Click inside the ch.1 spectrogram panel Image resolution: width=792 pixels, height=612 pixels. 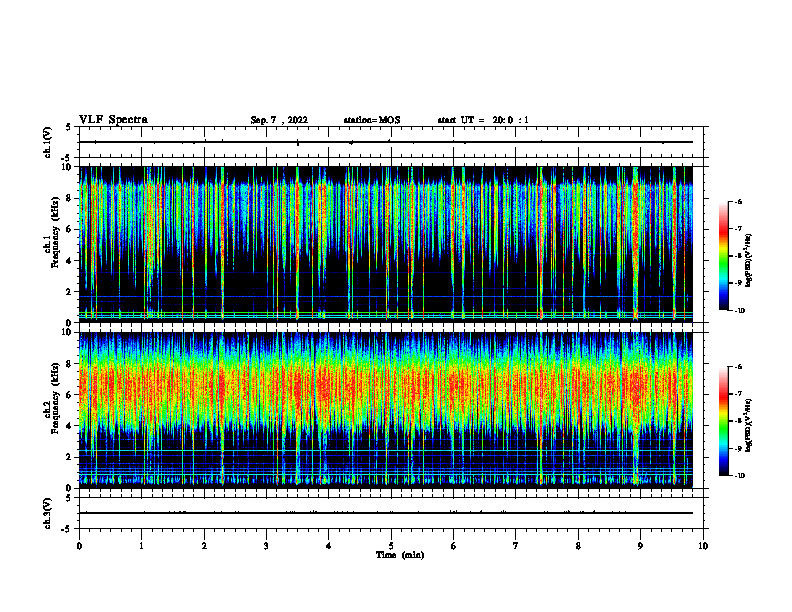pyautogui.click(x=386, y=244)
